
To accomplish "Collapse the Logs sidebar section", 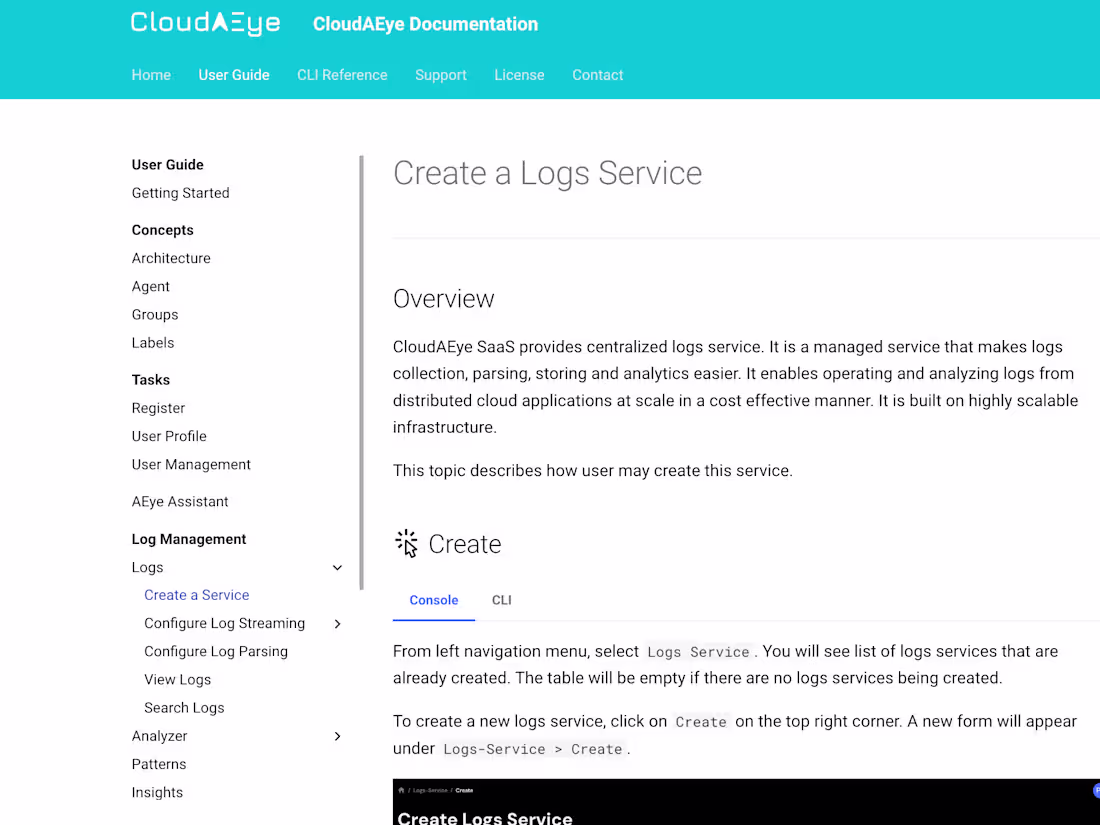I will [337, 568].
